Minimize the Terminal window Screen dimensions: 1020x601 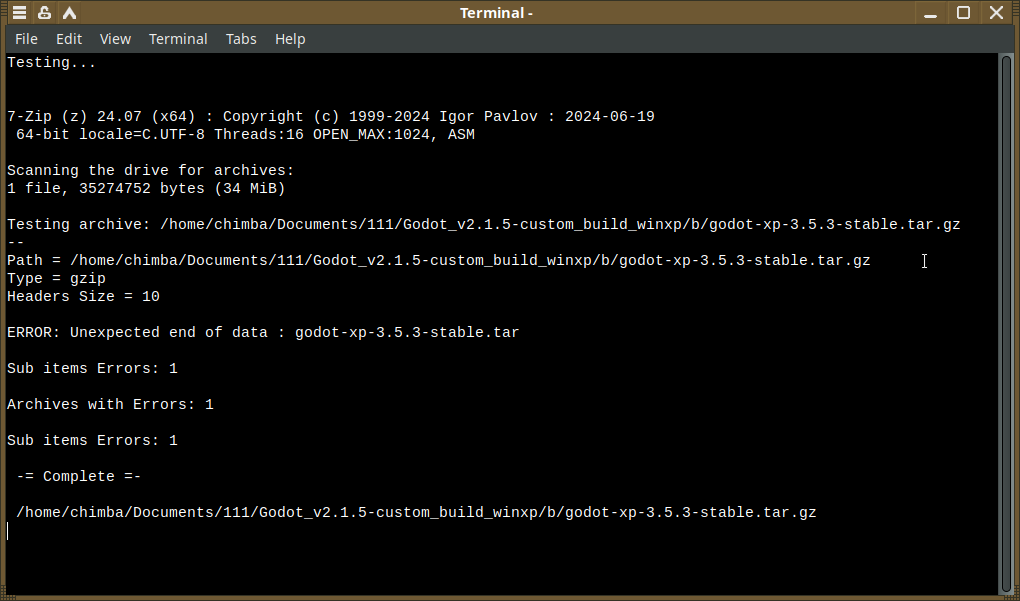pos(932,13)
